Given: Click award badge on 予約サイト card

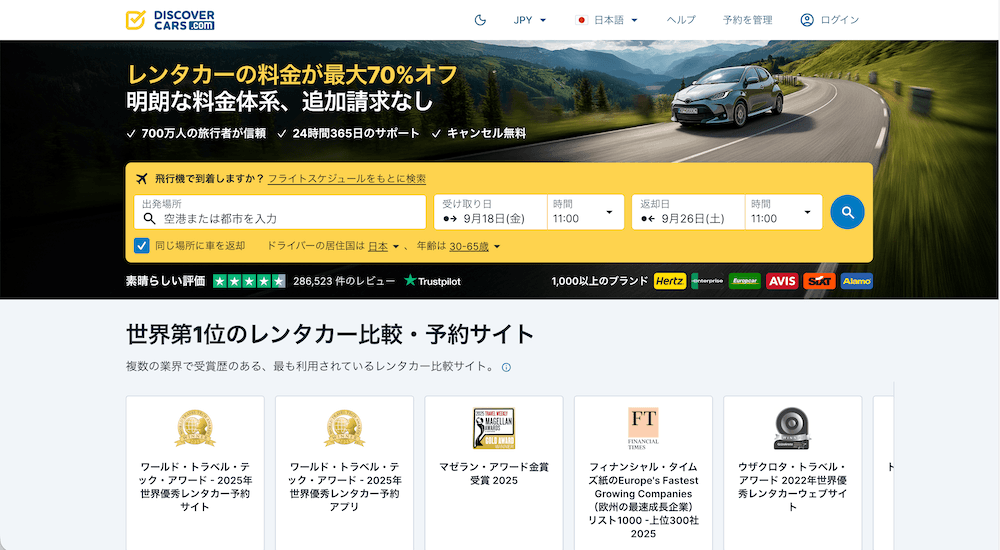Looking at the screenshot, I should click(195, 428).
